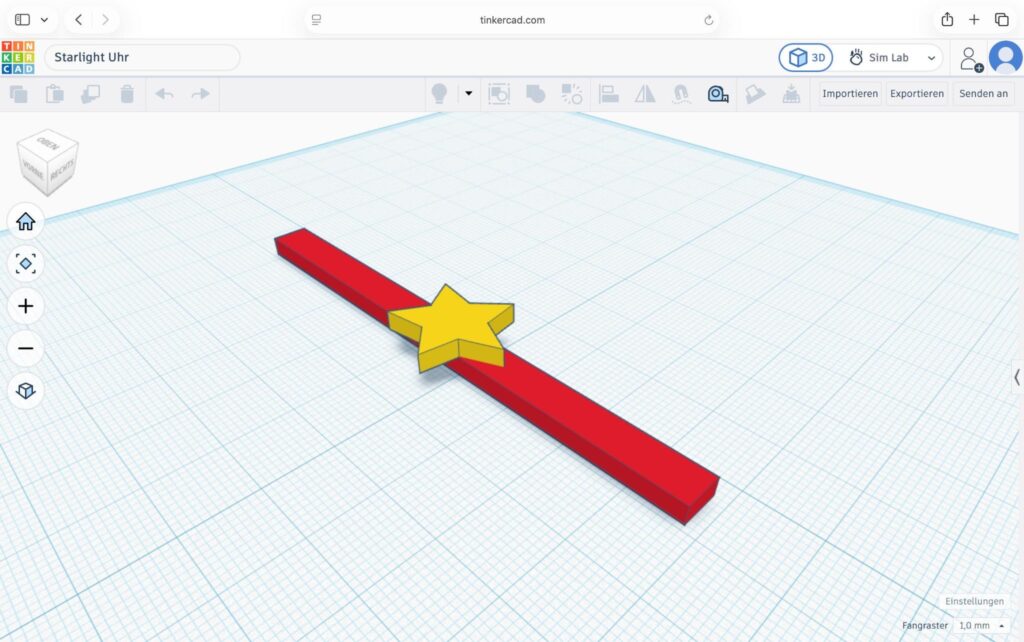Click the Exportieren button

click(x=916, y=93)
